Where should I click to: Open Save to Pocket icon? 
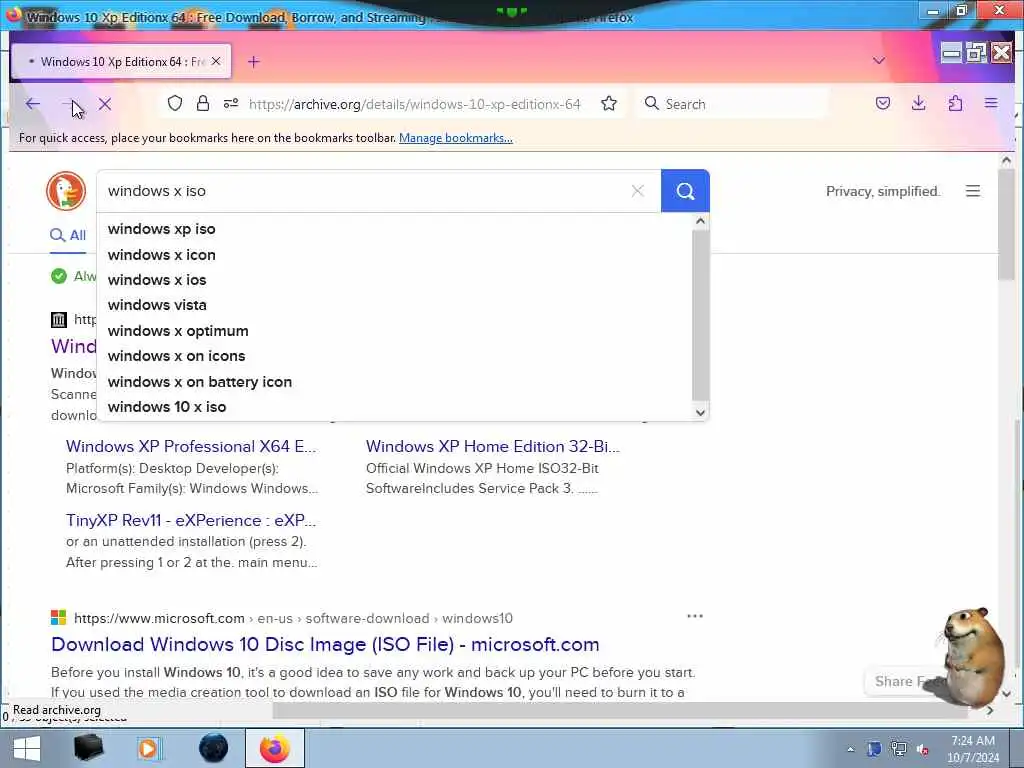tap(883, 103)
